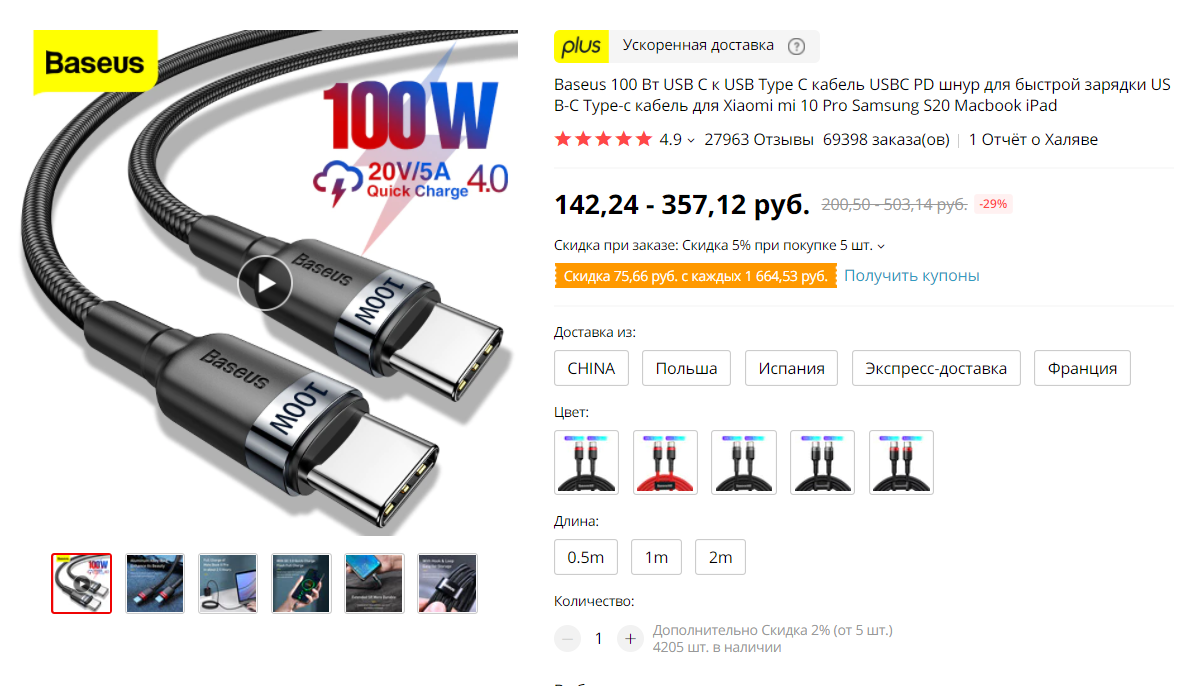1191x686 pixels.
Task: Play the product video on main image
Action: click(x=264, y=283)
